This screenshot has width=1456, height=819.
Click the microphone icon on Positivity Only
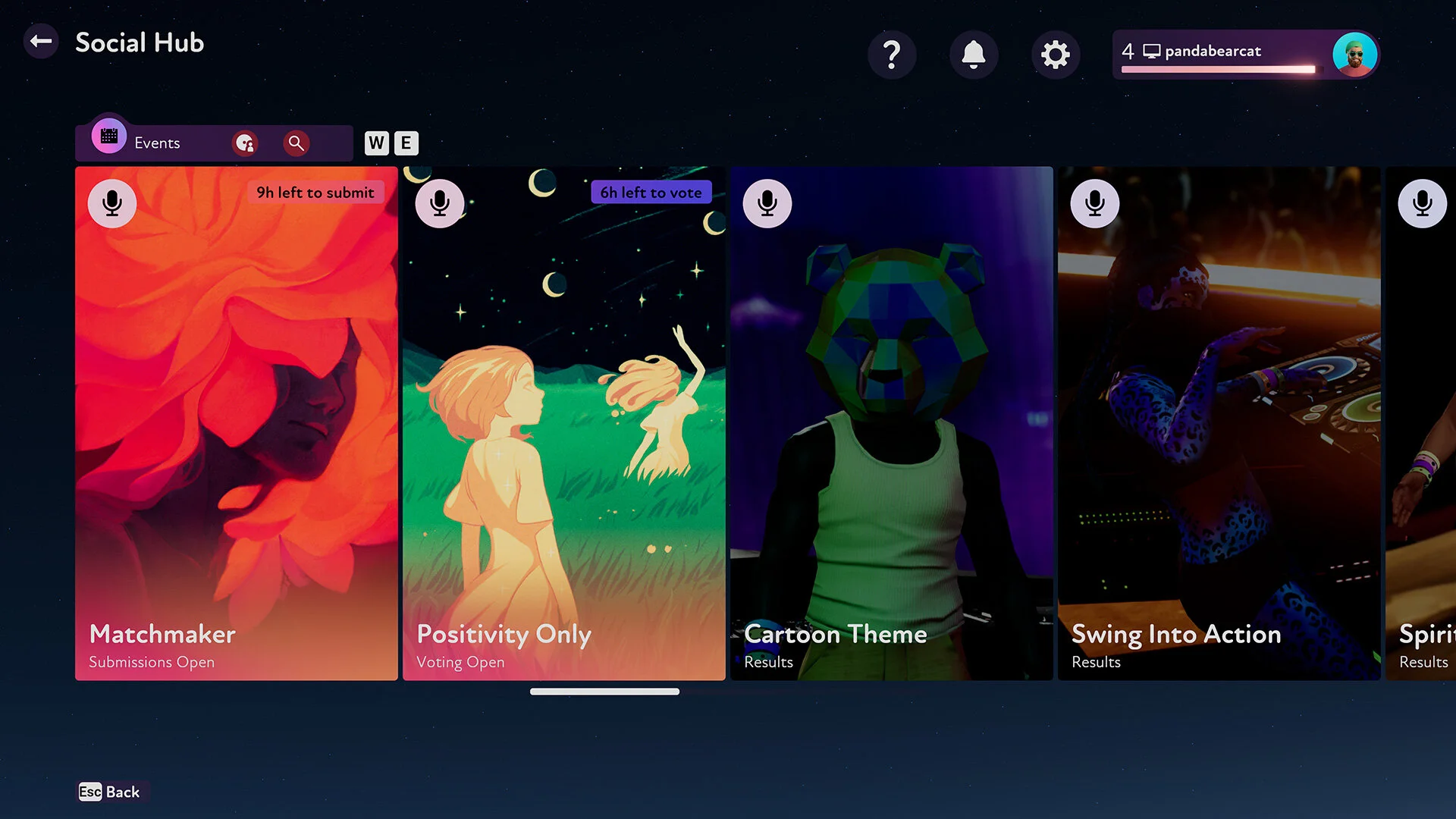(440, 202)
